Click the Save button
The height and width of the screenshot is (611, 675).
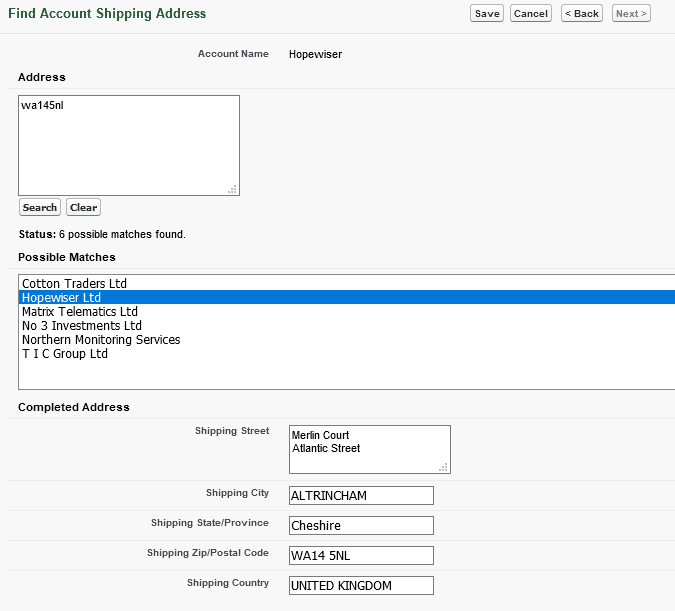tap(487, 13)
